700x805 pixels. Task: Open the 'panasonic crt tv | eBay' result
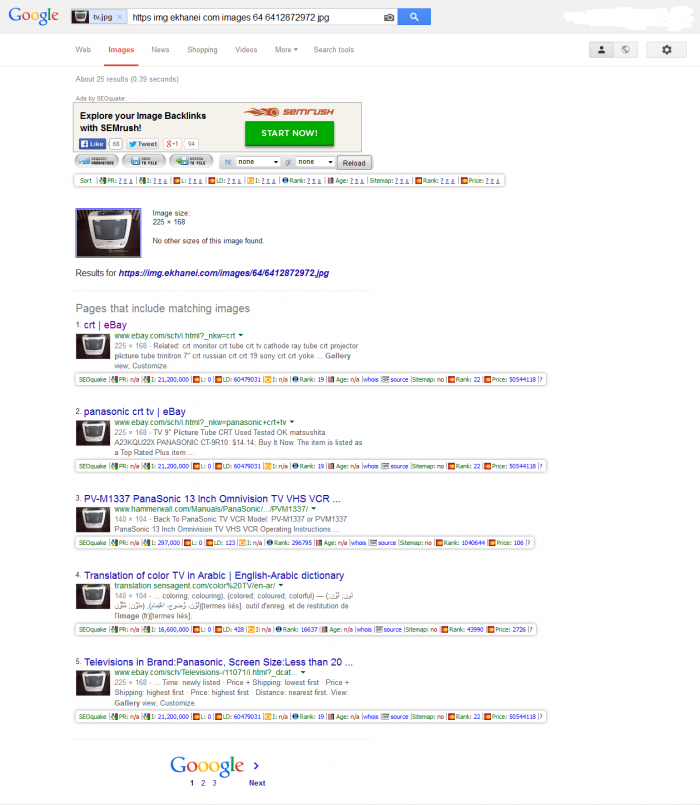click(x=135, y=412)
